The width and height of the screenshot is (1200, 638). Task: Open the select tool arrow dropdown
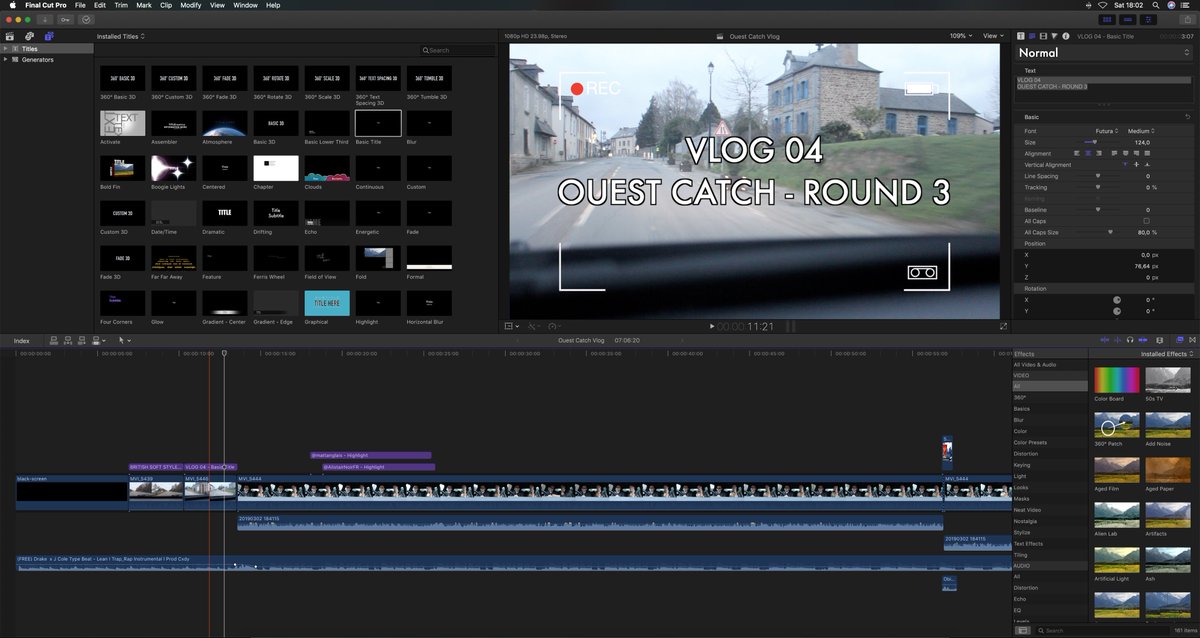[124, 340]
